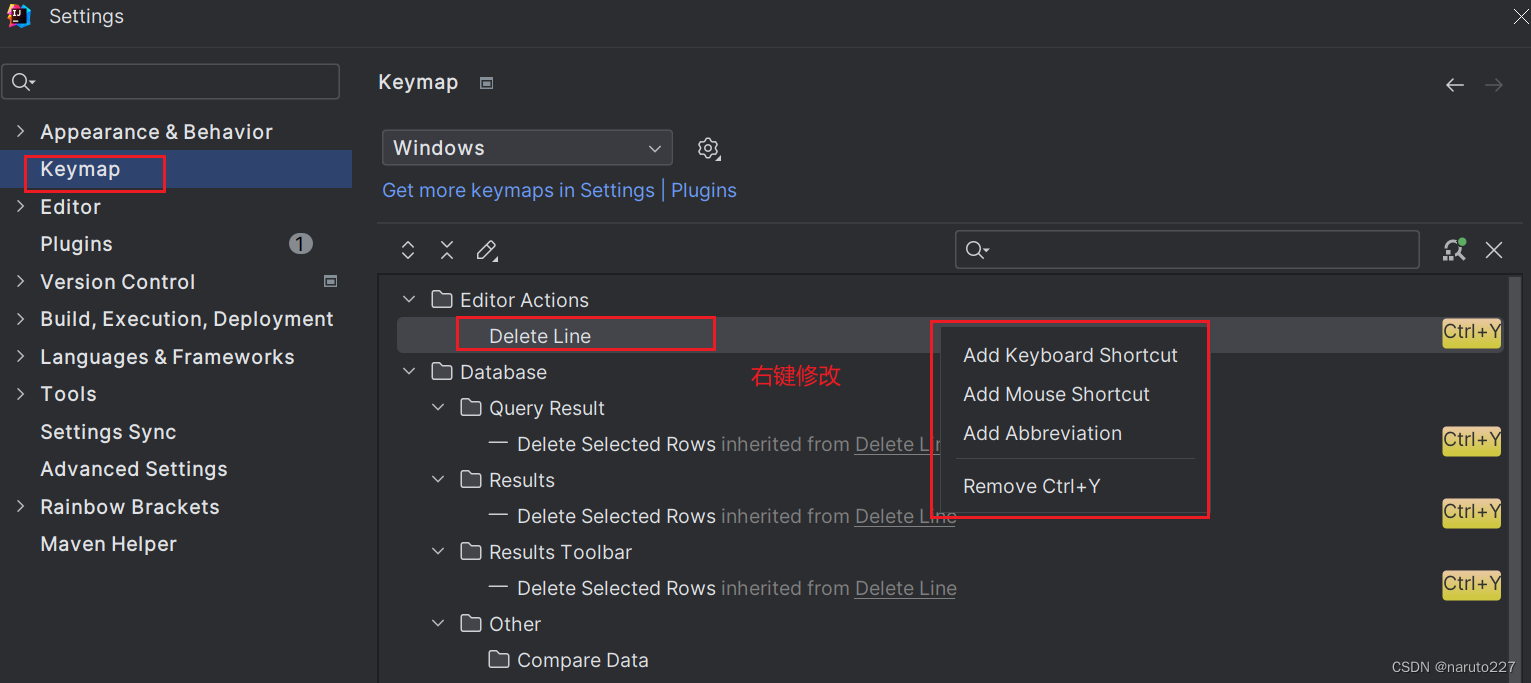
Task: Expand Build, Execution, Deployment chevron
Action: tap(21, 319)
